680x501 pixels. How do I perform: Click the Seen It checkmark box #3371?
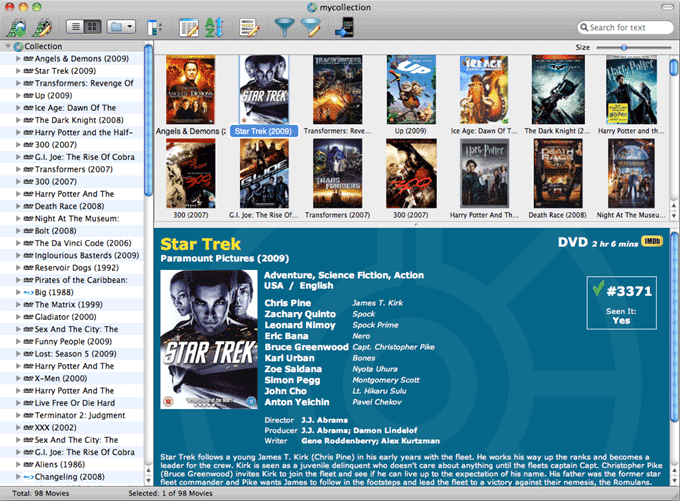(621, 303)
